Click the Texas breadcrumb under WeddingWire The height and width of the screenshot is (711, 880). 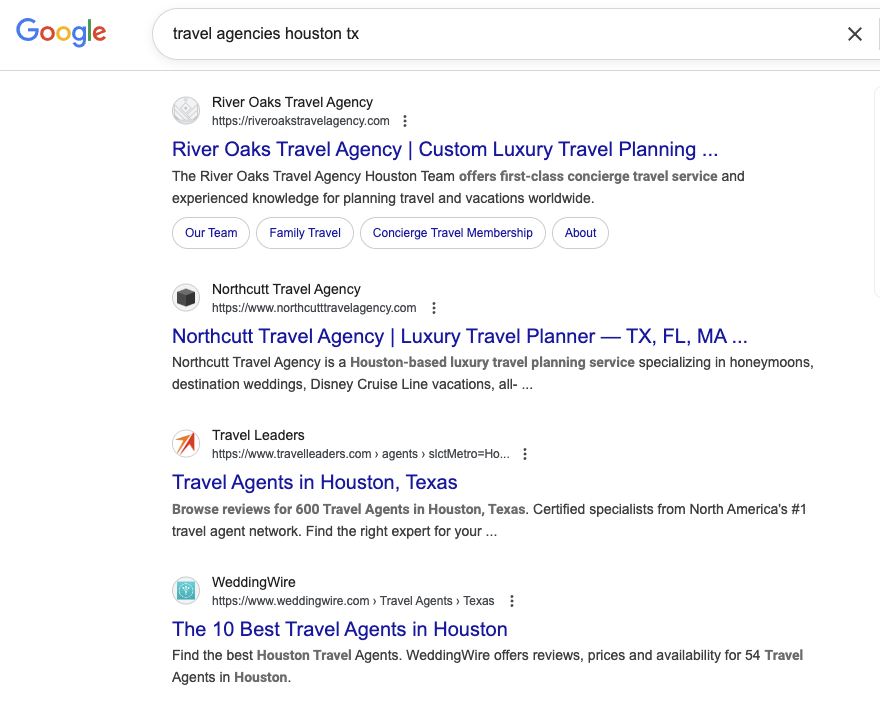click(x=478, y=600)
